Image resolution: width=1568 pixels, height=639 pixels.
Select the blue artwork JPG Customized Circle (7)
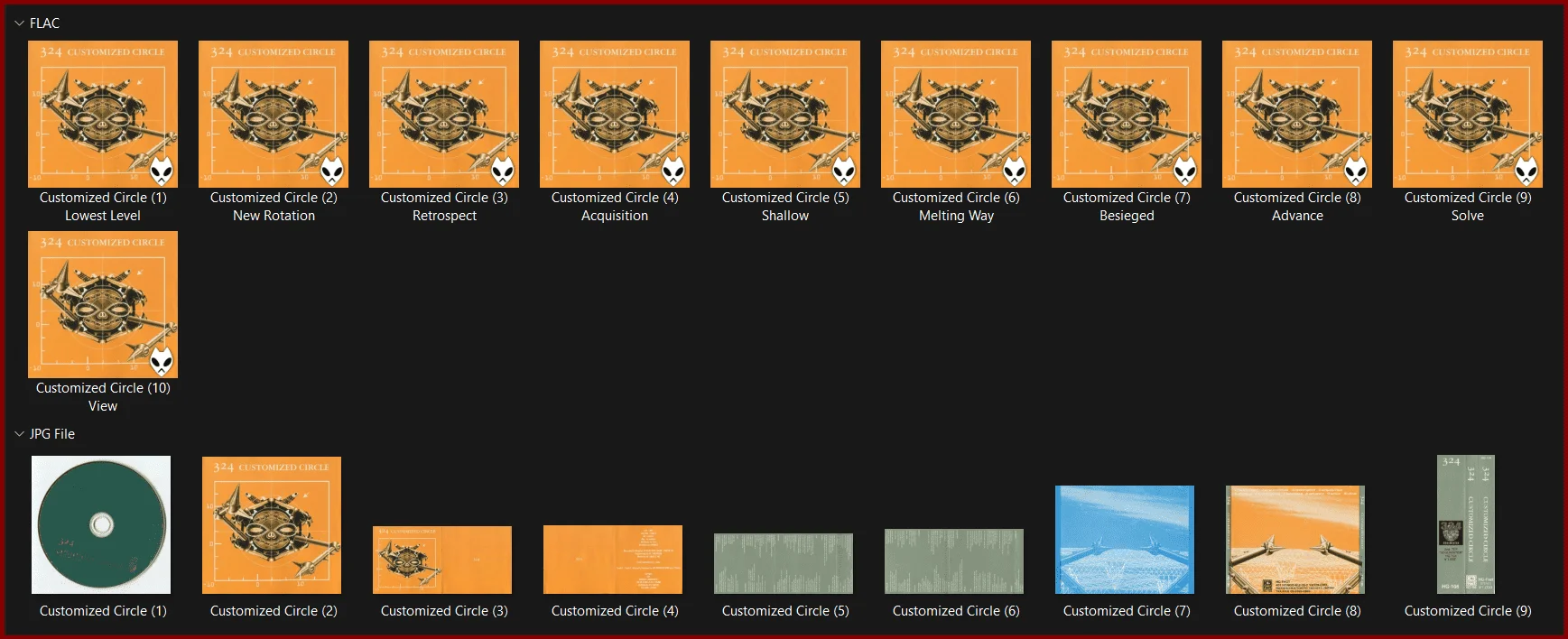pos(1125,540)
